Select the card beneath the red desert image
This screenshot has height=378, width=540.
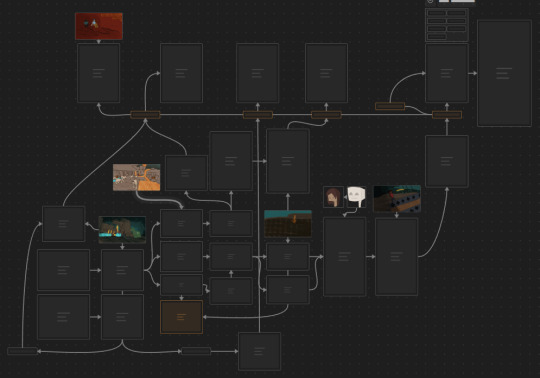coord(98,73)
